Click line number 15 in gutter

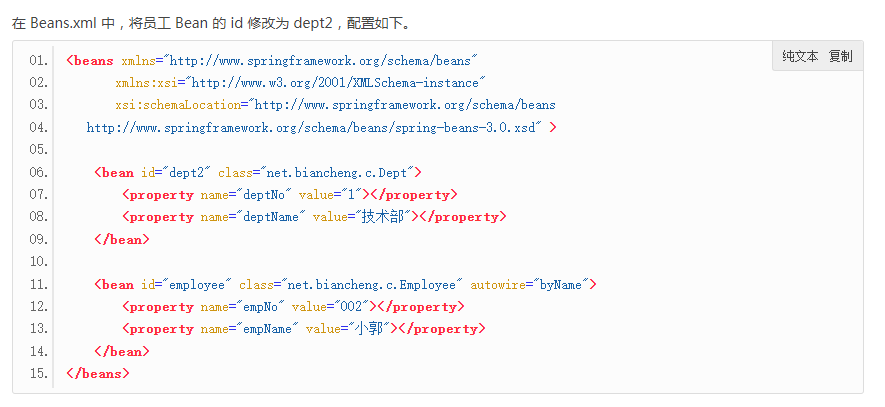click(x=39, y=374)
